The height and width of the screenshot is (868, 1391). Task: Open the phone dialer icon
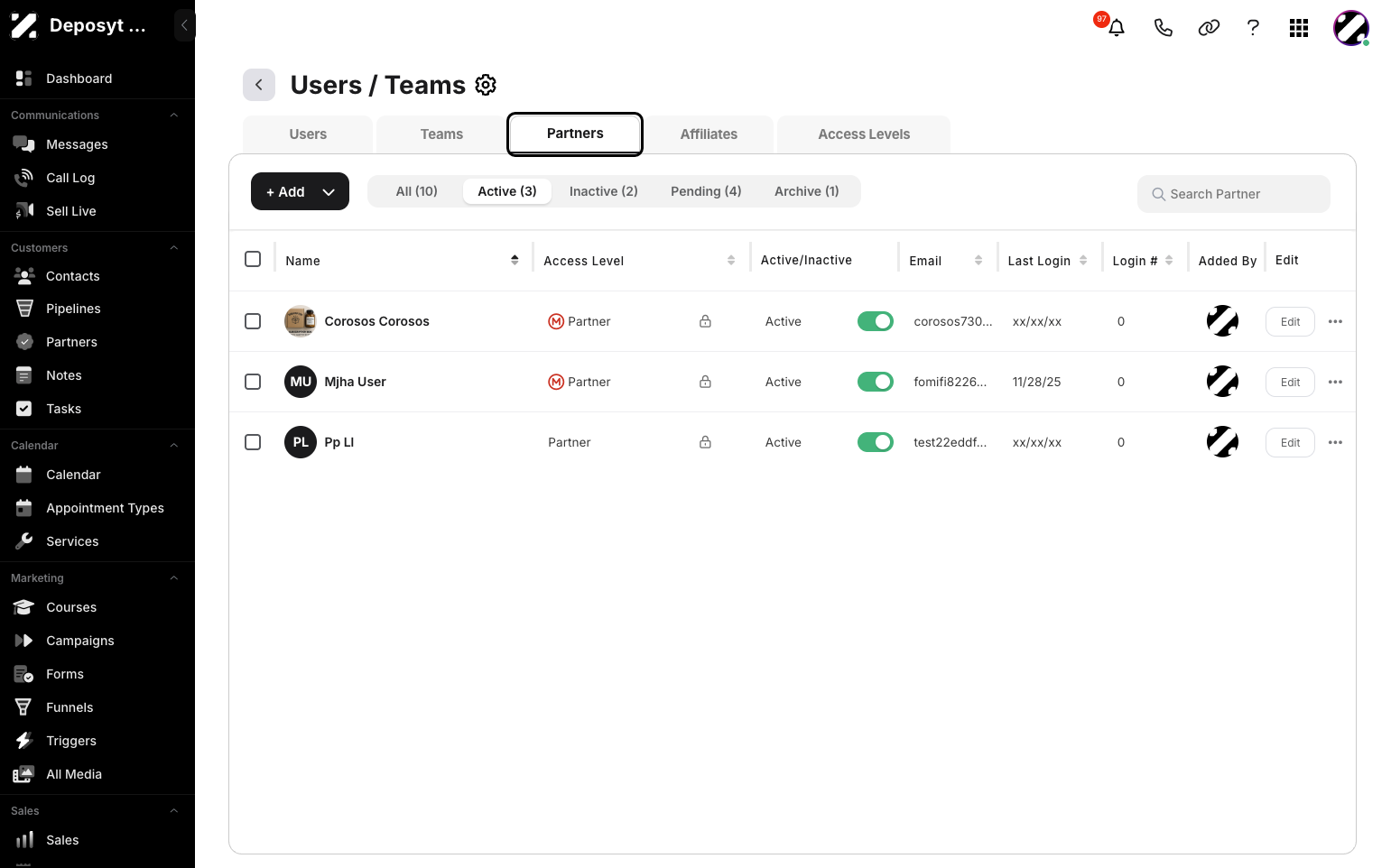click(1164, 28)
